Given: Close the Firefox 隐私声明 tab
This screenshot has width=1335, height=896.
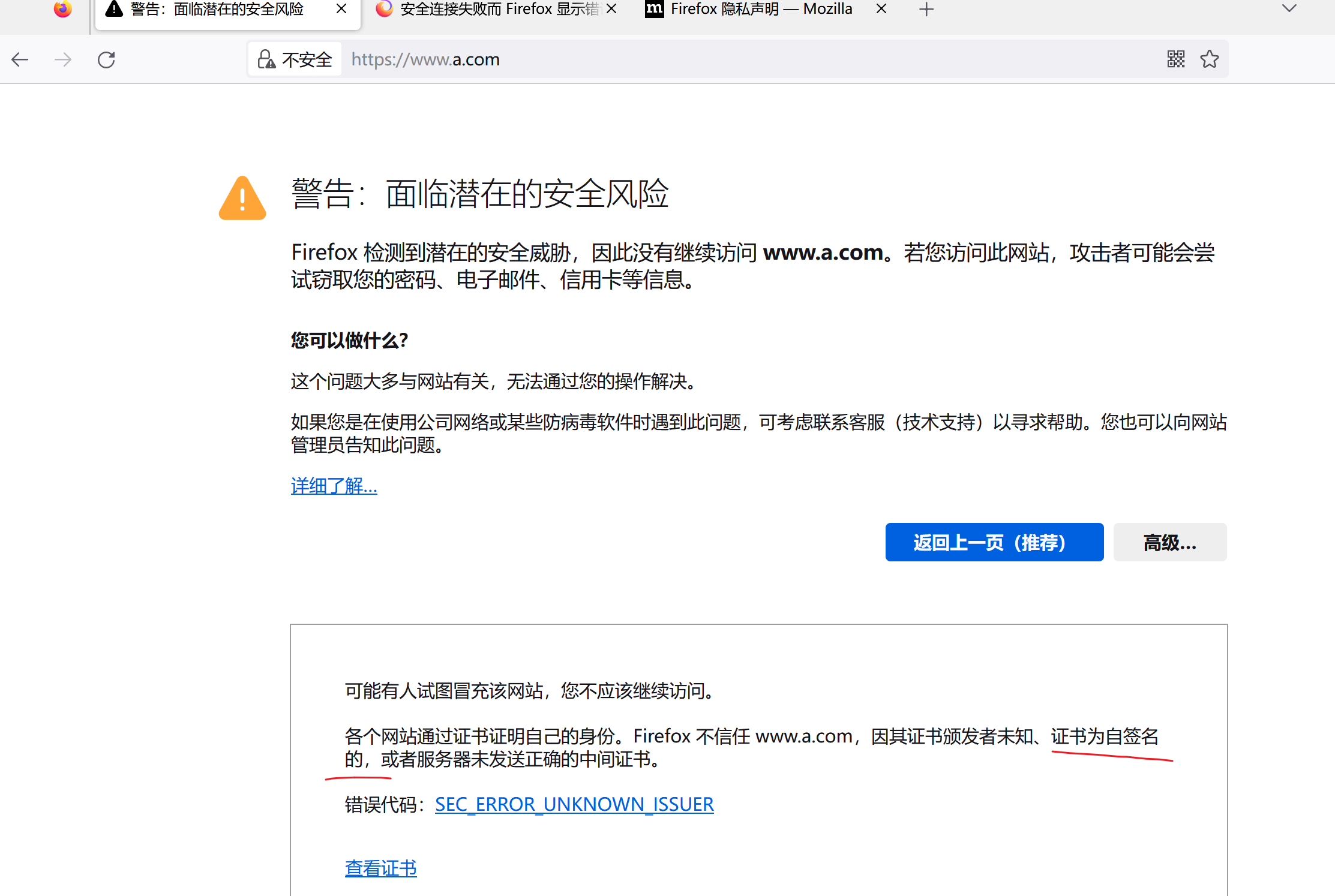Looking at the screenshot, I should [881, 9].
